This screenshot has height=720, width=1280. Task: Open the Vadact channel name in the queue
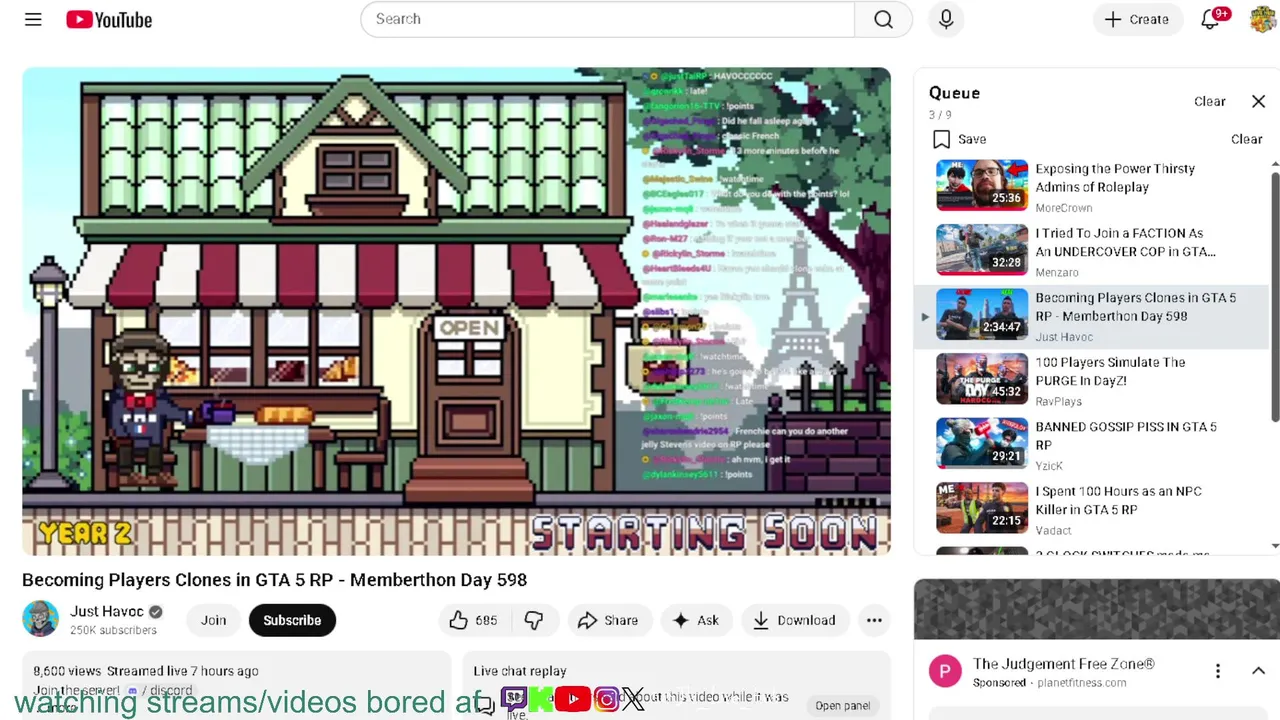pos(1053,531)
